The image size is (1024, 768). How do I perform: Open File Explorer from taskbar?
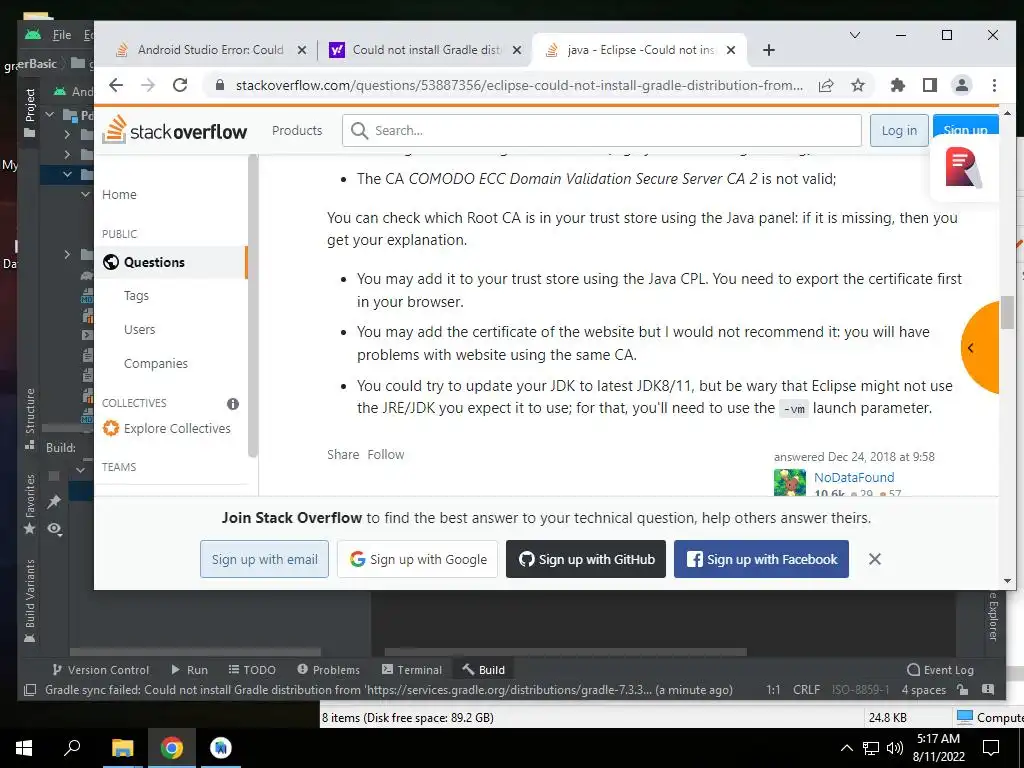coord(122,748)
